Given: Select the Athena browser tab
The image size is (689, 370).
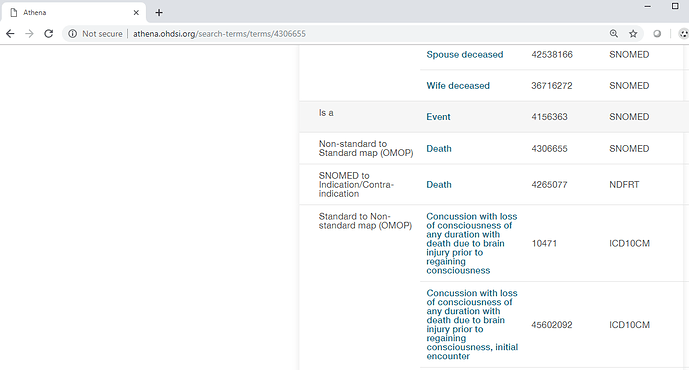Looking at the screenshot, I should coord(74,12).
